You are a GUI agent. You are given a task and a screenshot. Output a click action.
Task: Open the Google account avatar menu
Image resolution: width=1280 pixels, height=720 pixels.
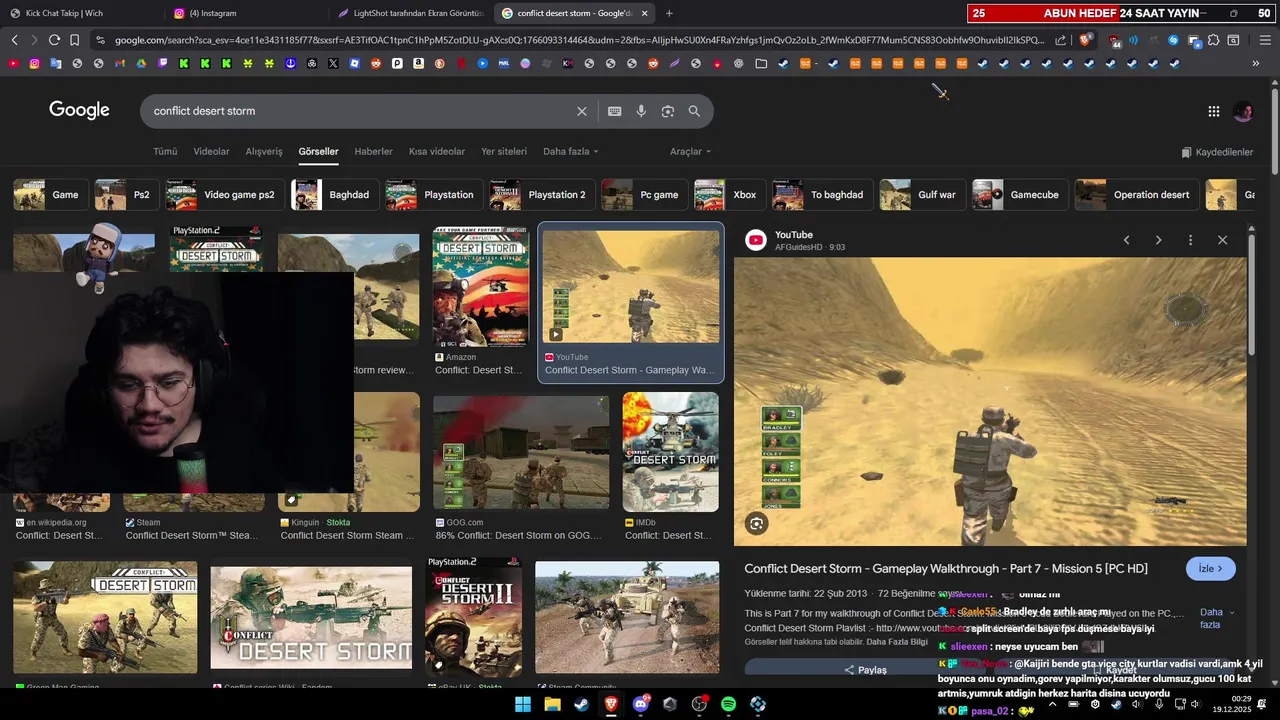click(1243, 111)
